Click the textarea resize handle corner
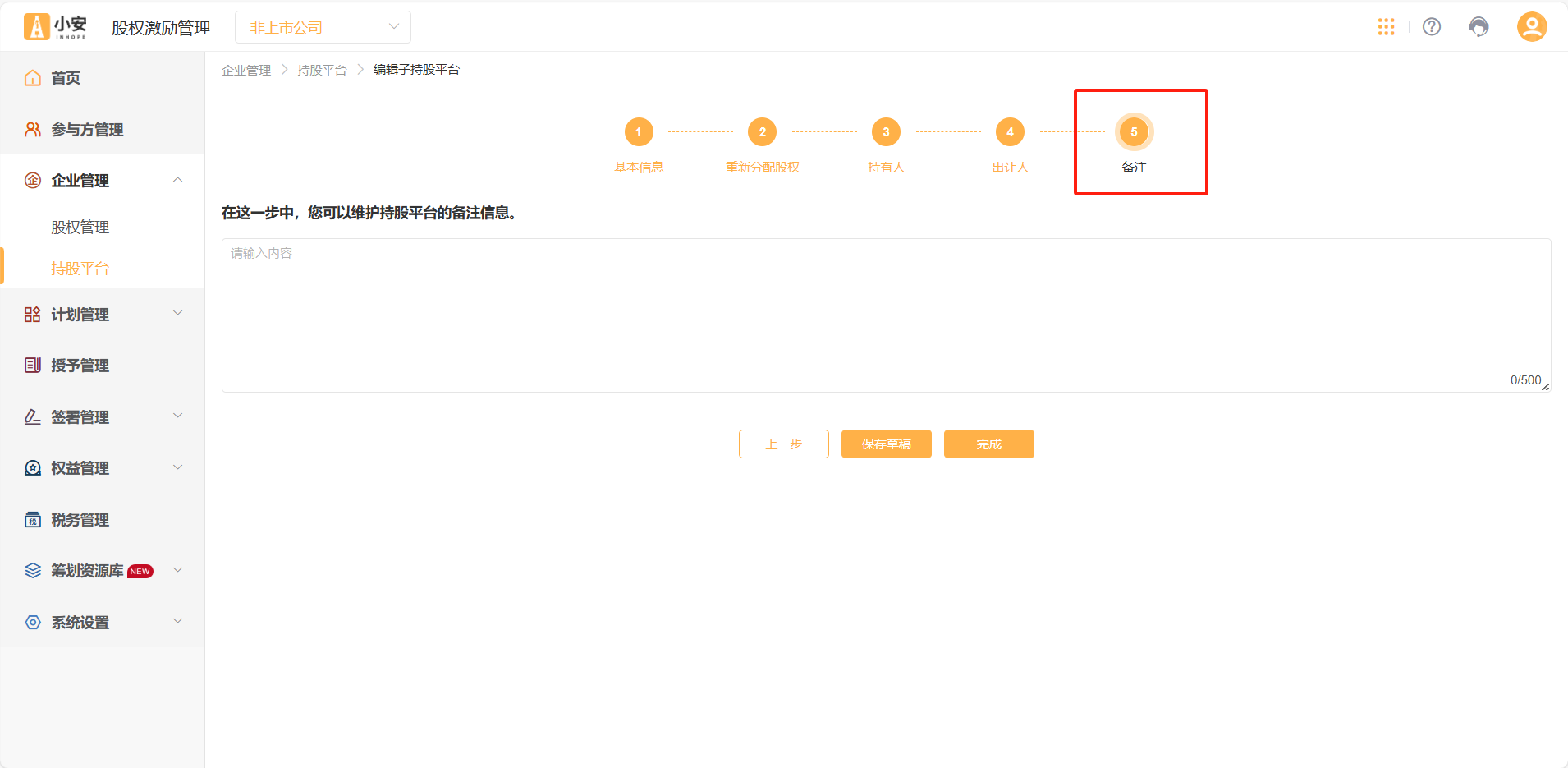This screenshot has height=768, width=1568. pyautogui.click(x=1546, y=387)
